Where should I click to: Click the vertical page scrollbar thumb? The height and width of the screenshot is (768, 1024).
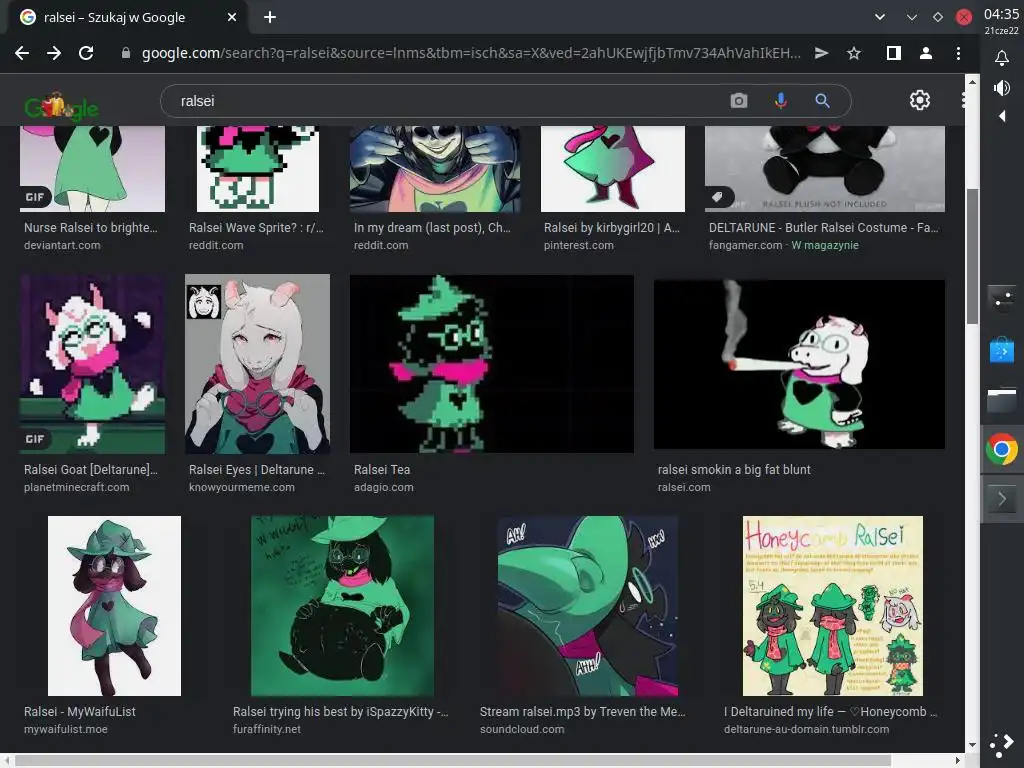tap(972, 256)
